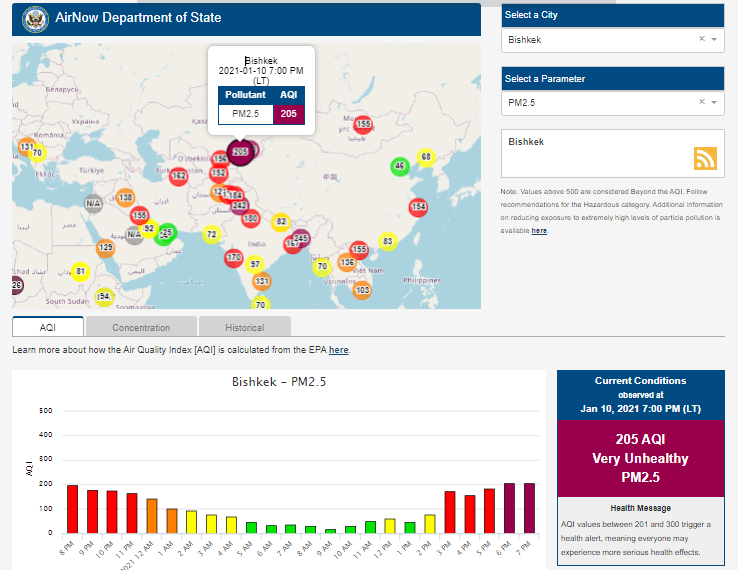This screenshot has width=738, height=570.
Task: Click the dark red 205 AQI Very Unhealthy panel
Action: point(640,458)
